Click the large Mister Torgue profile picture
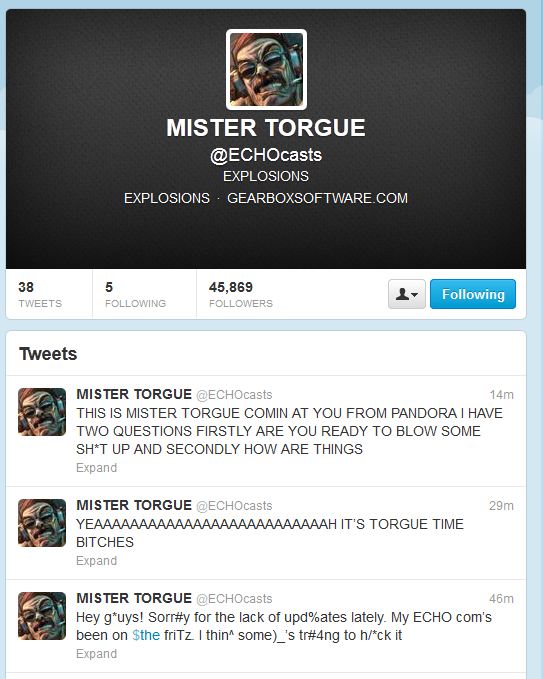 (266, 69)
